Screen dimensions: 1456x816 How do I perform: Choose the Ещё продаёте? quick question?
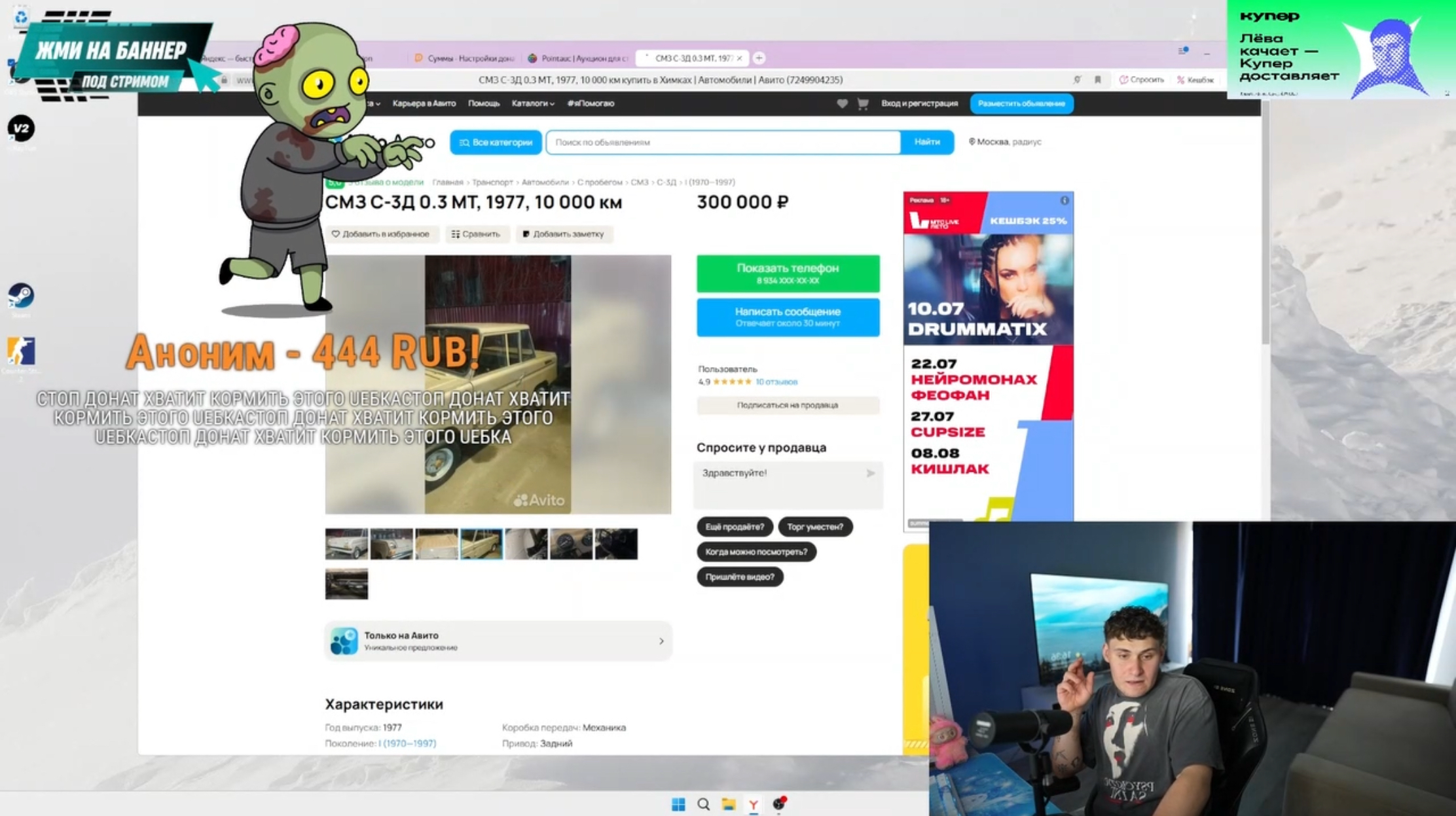(735, 527)
